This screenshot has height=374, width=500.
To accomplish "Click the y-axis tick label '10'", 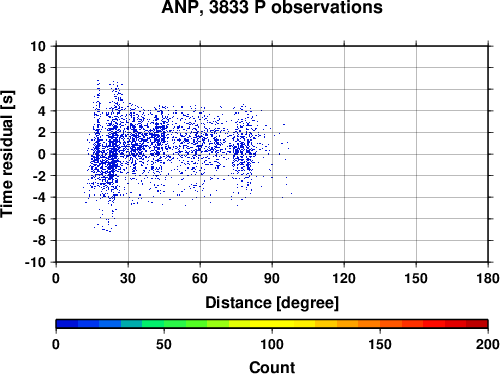I will point(38,46).
